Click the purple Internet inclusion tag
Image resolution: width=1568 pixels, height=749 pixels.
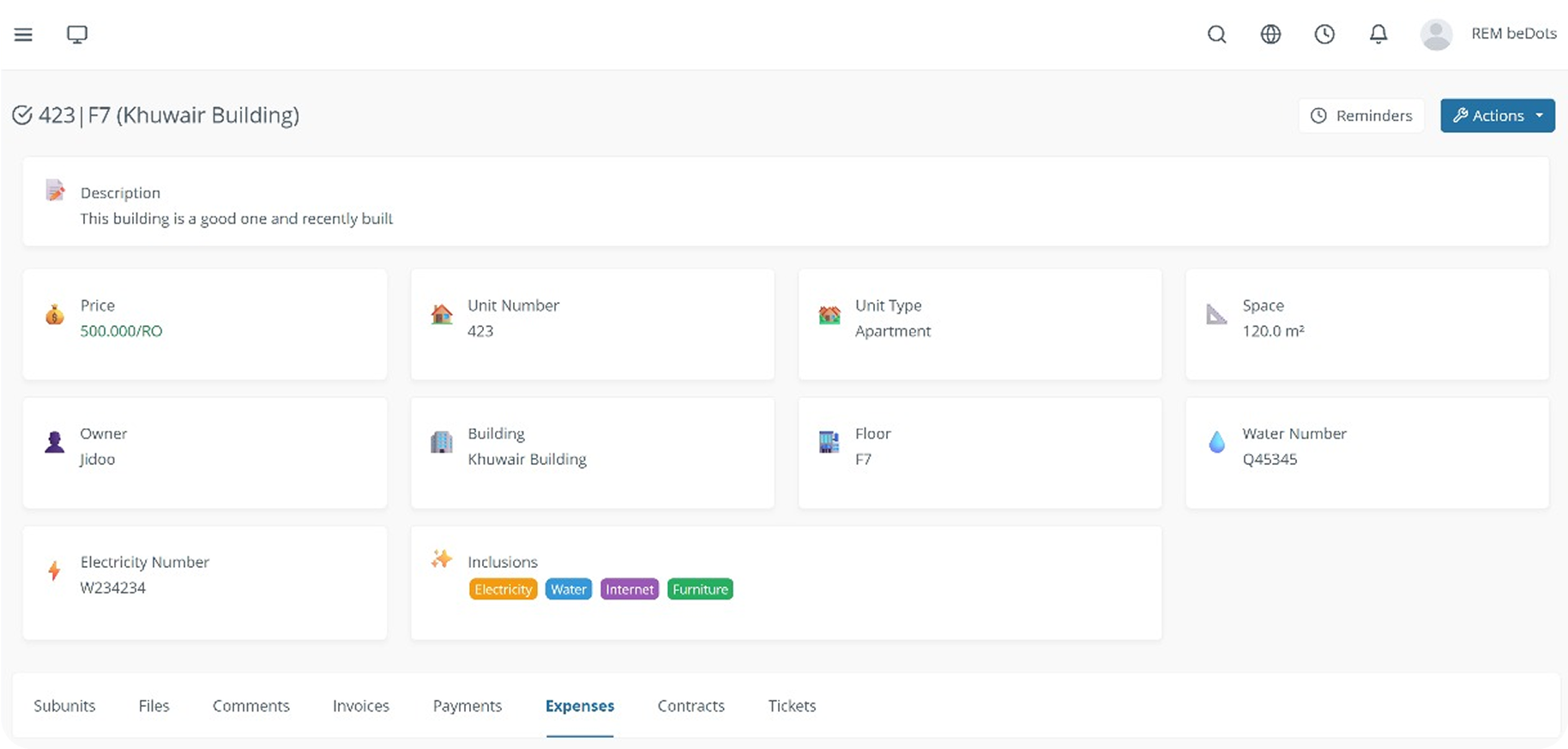630,589
